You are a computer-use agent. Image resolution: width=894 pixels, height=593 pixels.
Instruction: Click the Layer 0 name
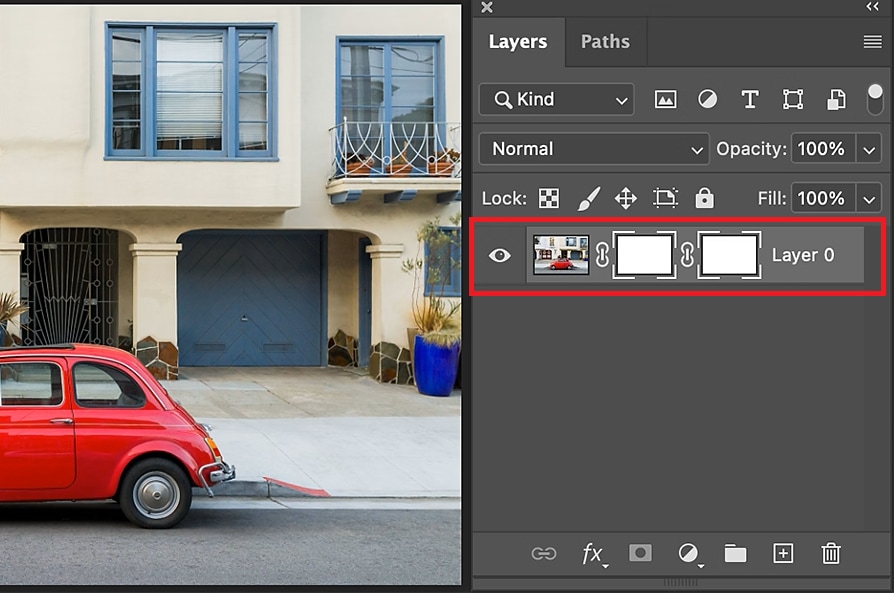click(803, 255)
